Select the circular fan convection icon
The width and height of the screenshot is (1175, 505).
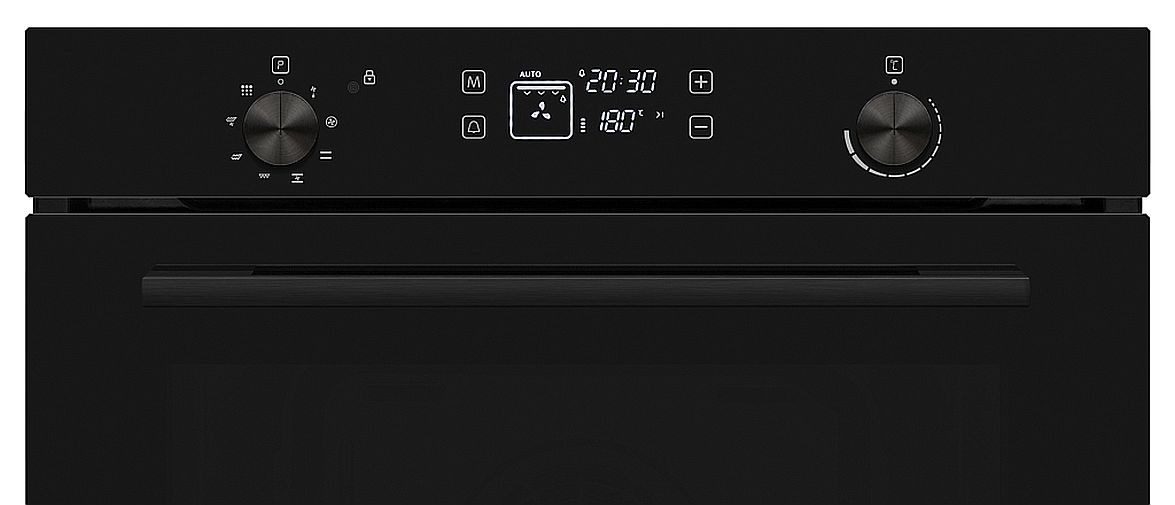[x=331, y=121]
